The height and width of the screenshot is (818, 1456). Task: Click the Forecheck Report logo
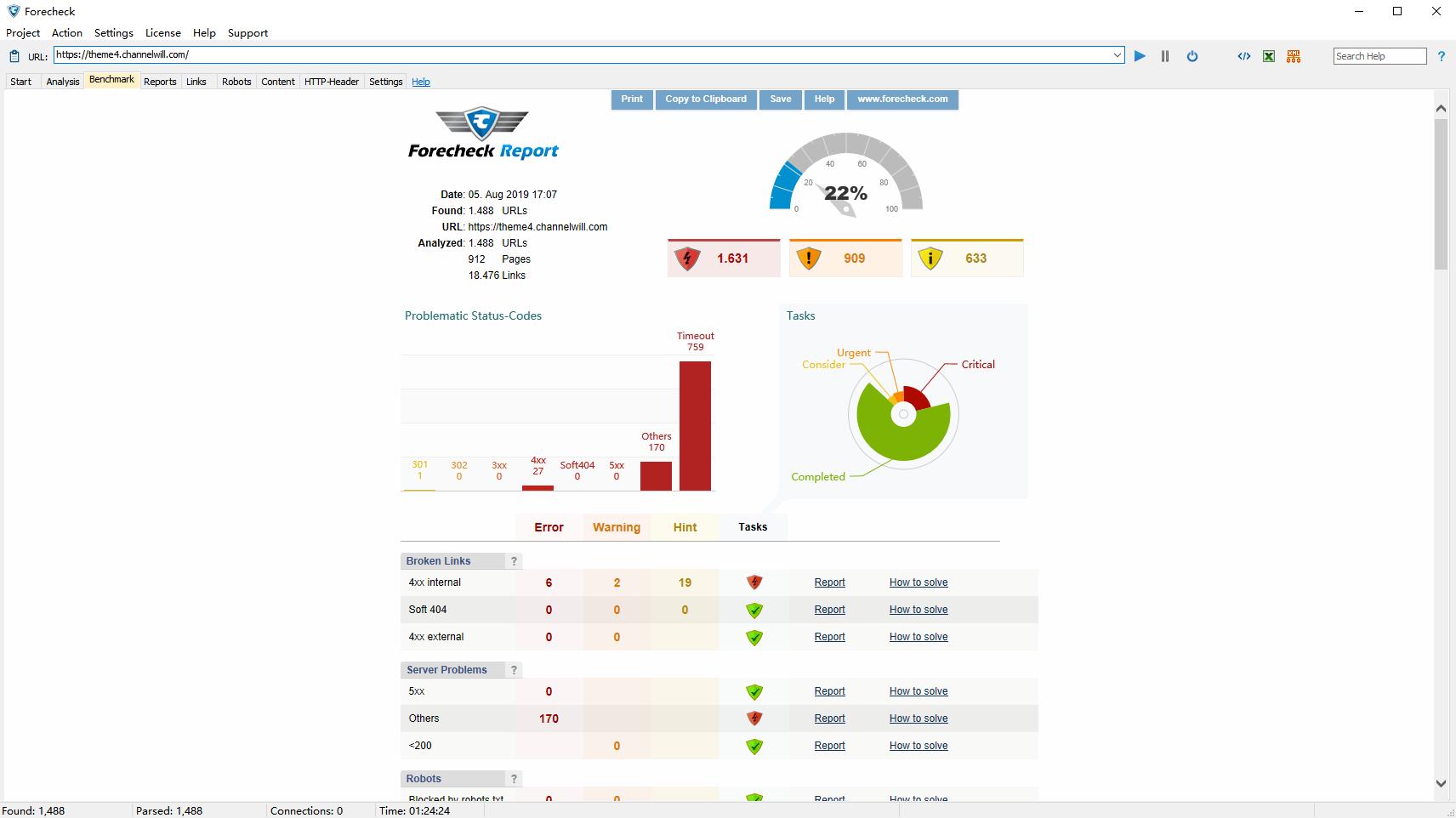tap(483, 134)
